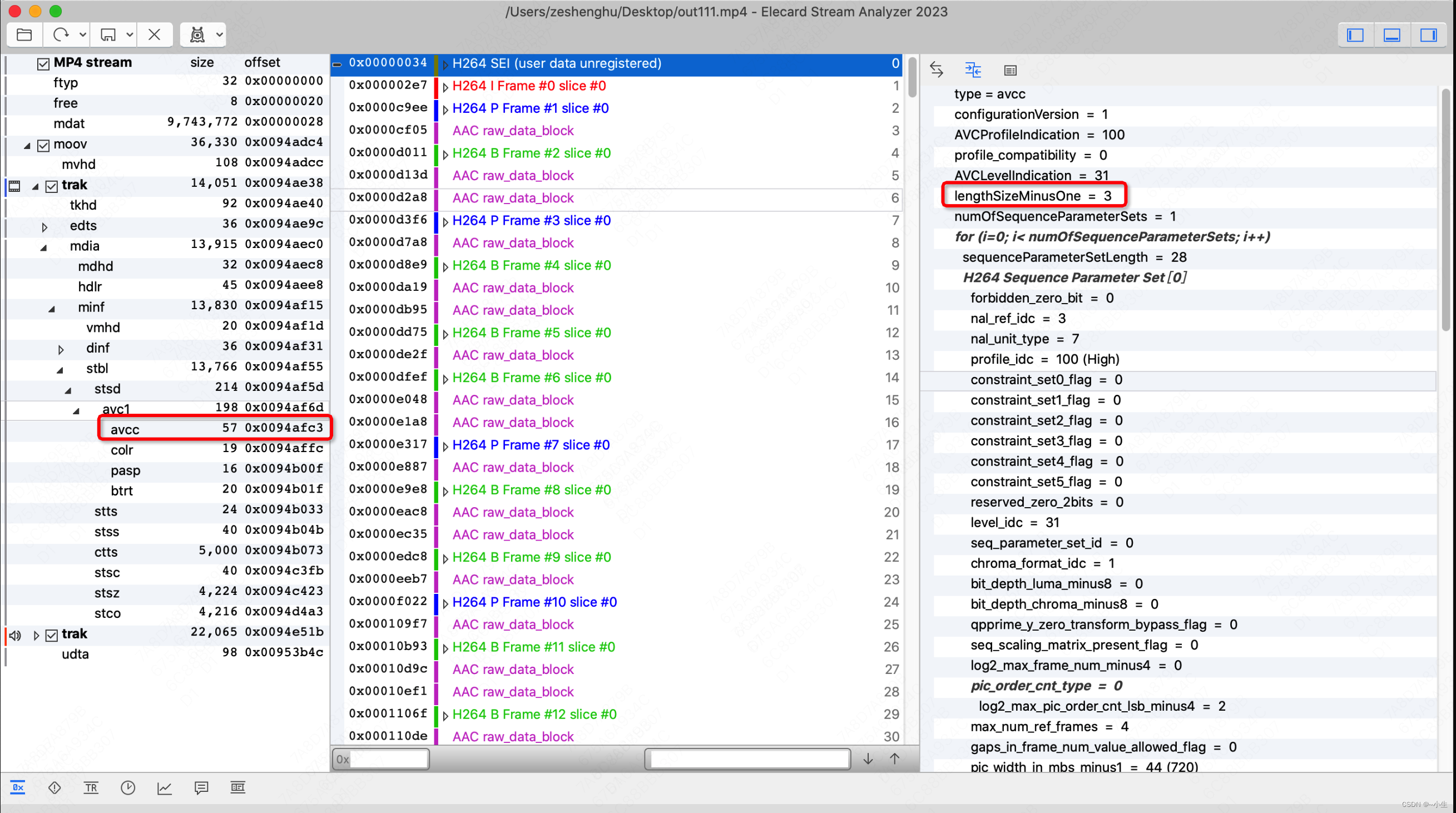Screen dimensions: 1456x813
Task: Toggle the audio trak checkbox
Action: (51, 635)
